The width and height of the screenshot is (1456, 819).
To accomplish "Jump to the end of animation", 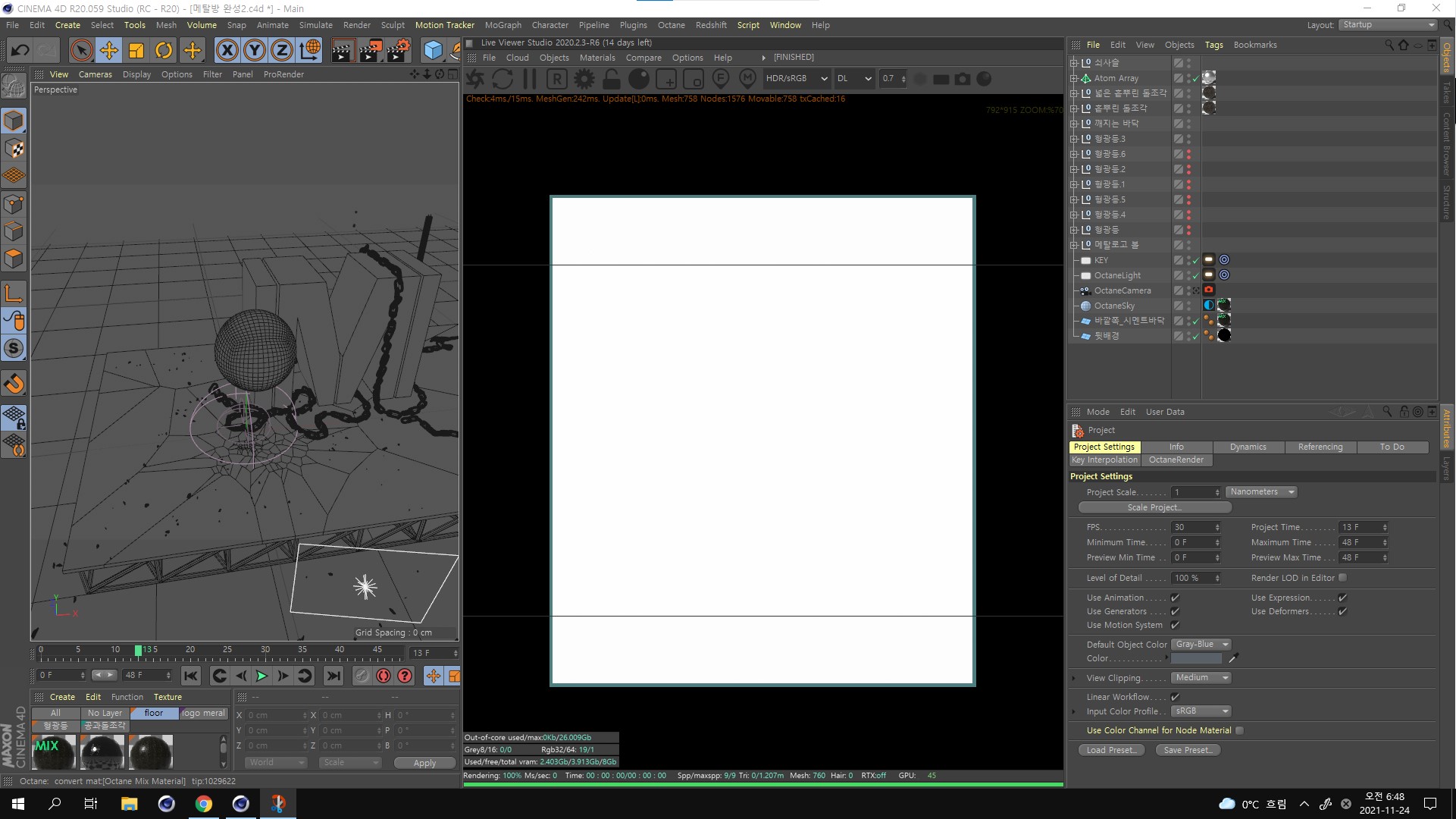I will pyautogui.click(x=333, y=676).
